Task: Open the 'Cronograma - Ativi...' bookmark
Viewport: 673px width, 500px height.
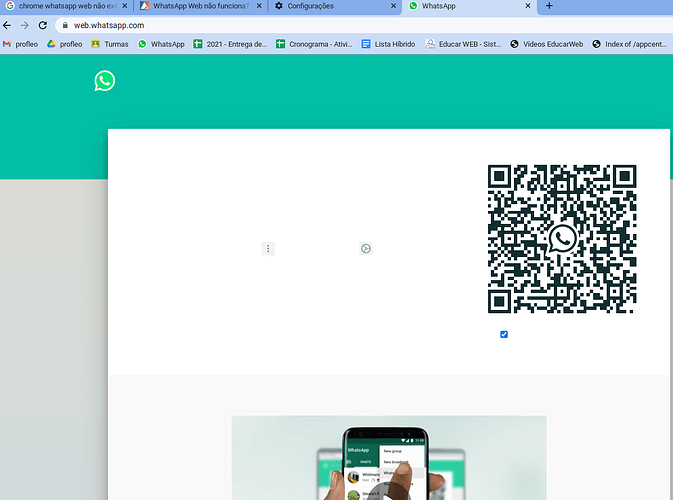Action: pos(314,44)
